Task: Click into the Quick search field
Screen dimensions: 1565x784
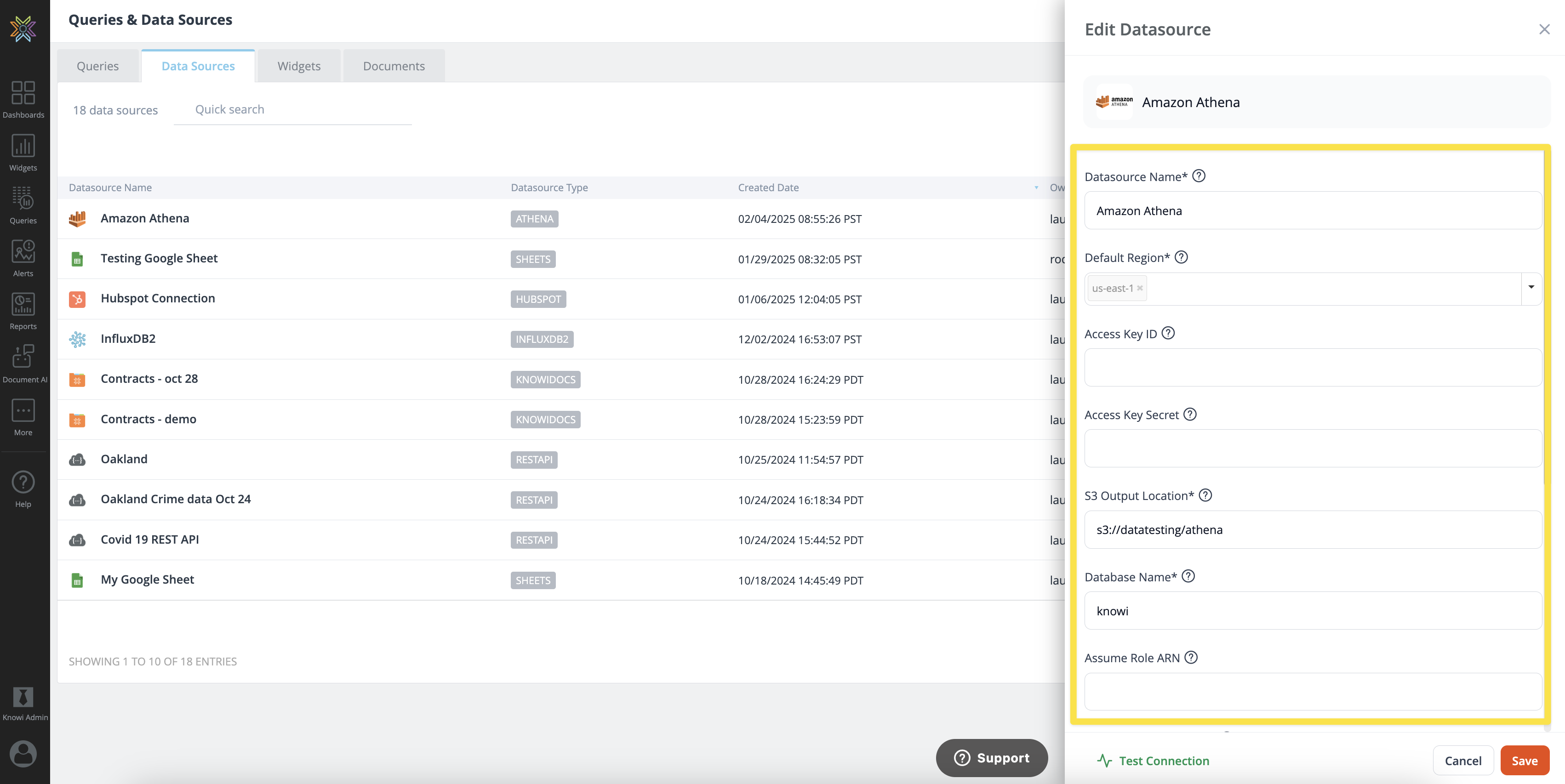Action: pyautogui.click(x=292, y=110)
